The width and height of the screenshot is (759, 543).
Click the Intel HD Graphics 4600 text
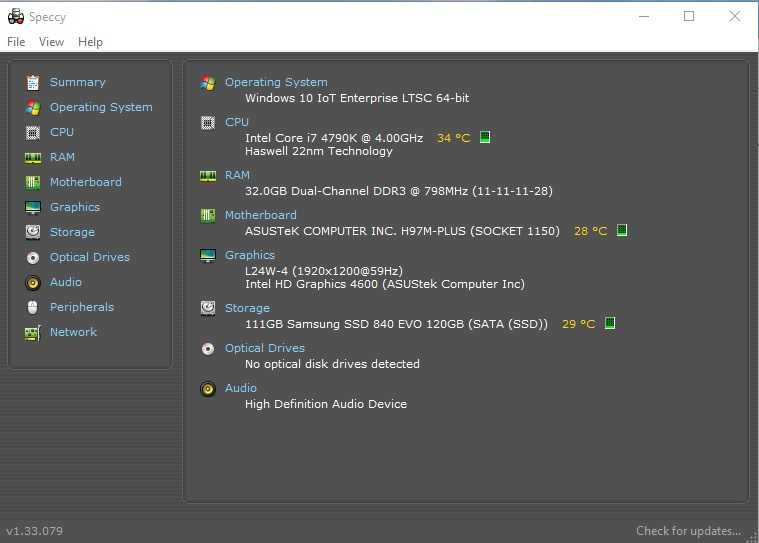385,284
